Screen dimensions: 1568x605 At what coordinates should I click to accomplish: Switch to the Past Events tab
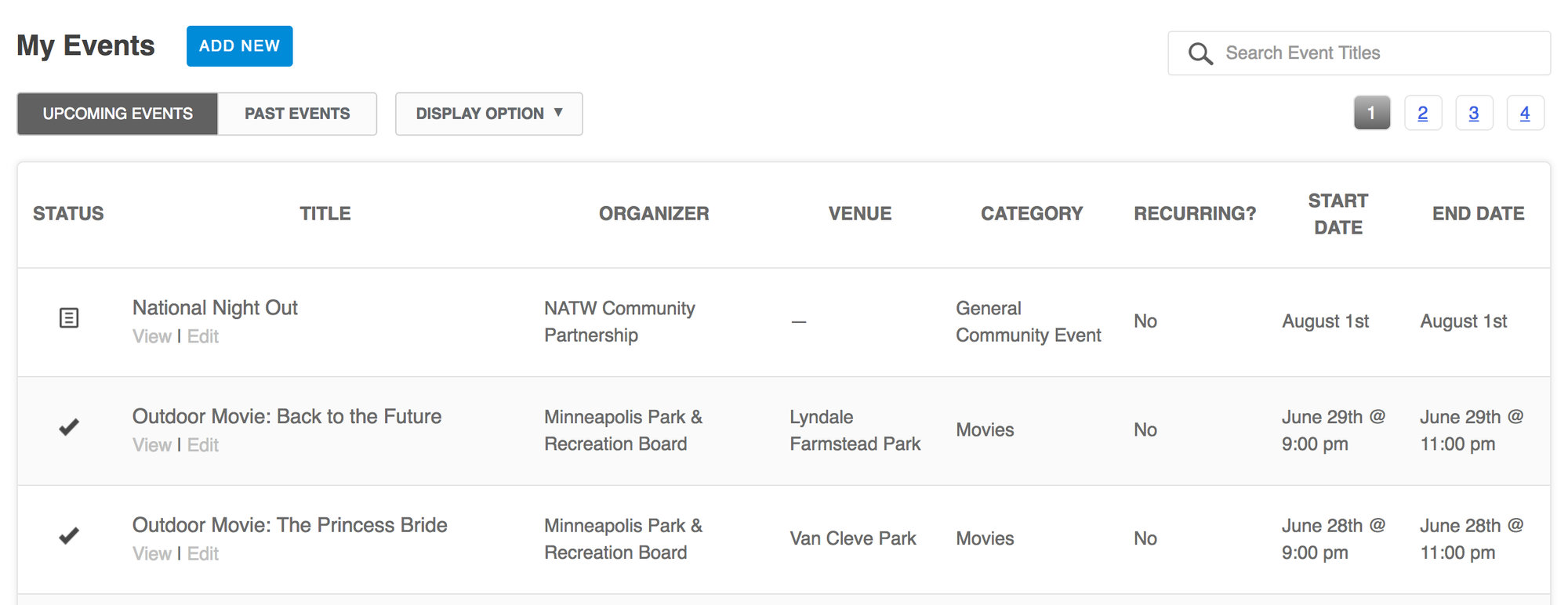click(x=298, y=114)
